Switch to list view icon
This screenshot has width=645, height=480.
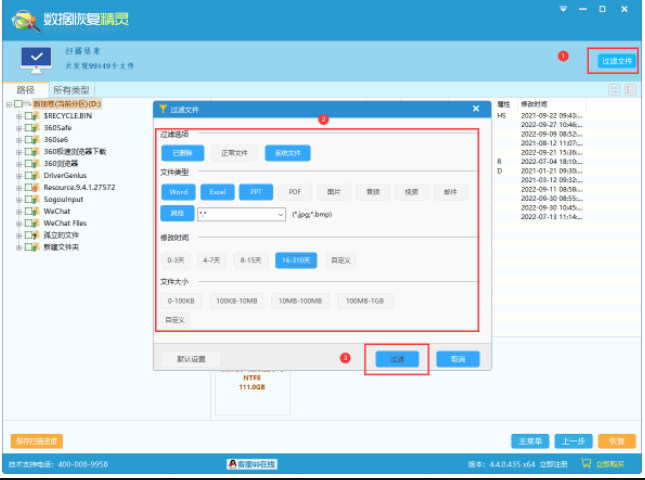point(630,90)
